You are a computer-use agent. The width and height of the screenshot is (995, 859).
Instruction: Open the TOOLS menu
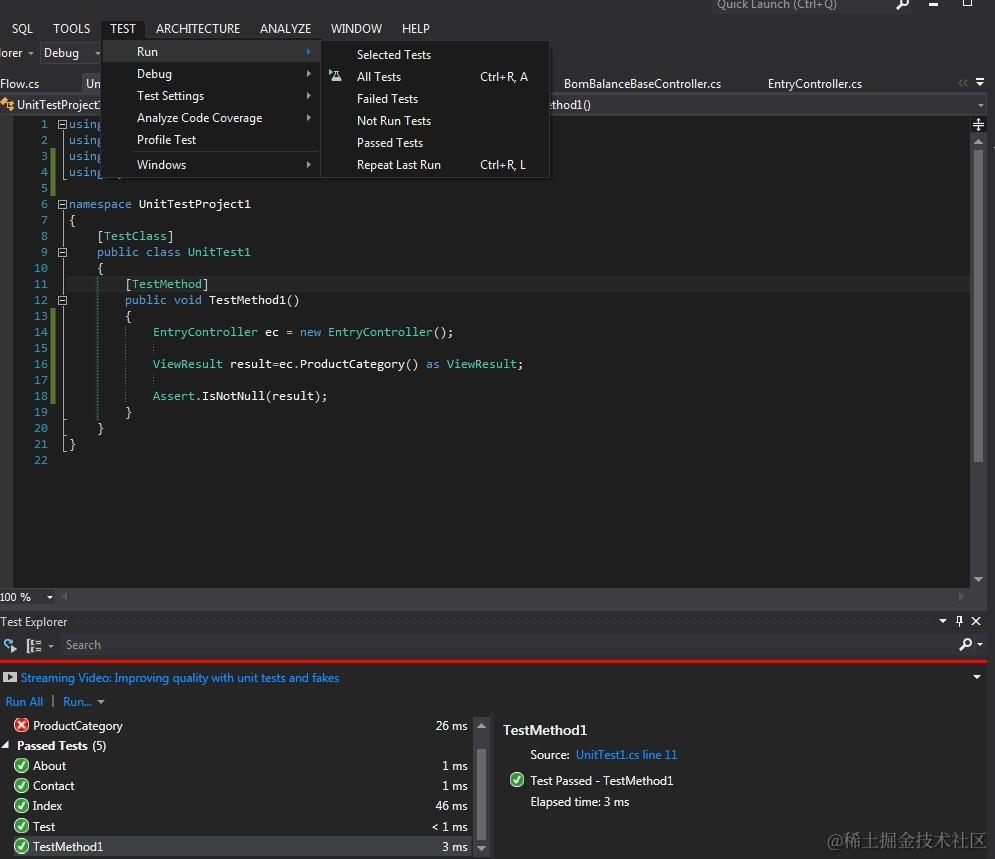click(x=71, y=29)
